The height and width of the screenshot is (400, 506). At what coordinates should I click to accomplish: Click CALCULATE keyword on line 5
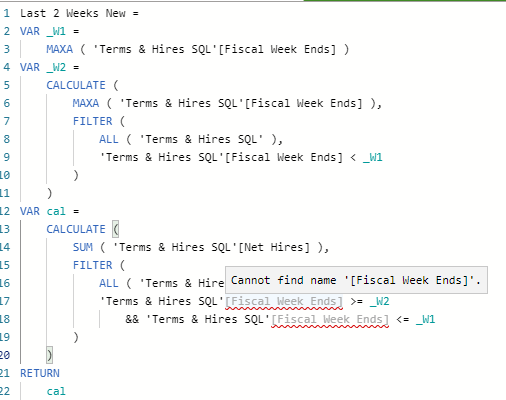(x=76, y=85)
